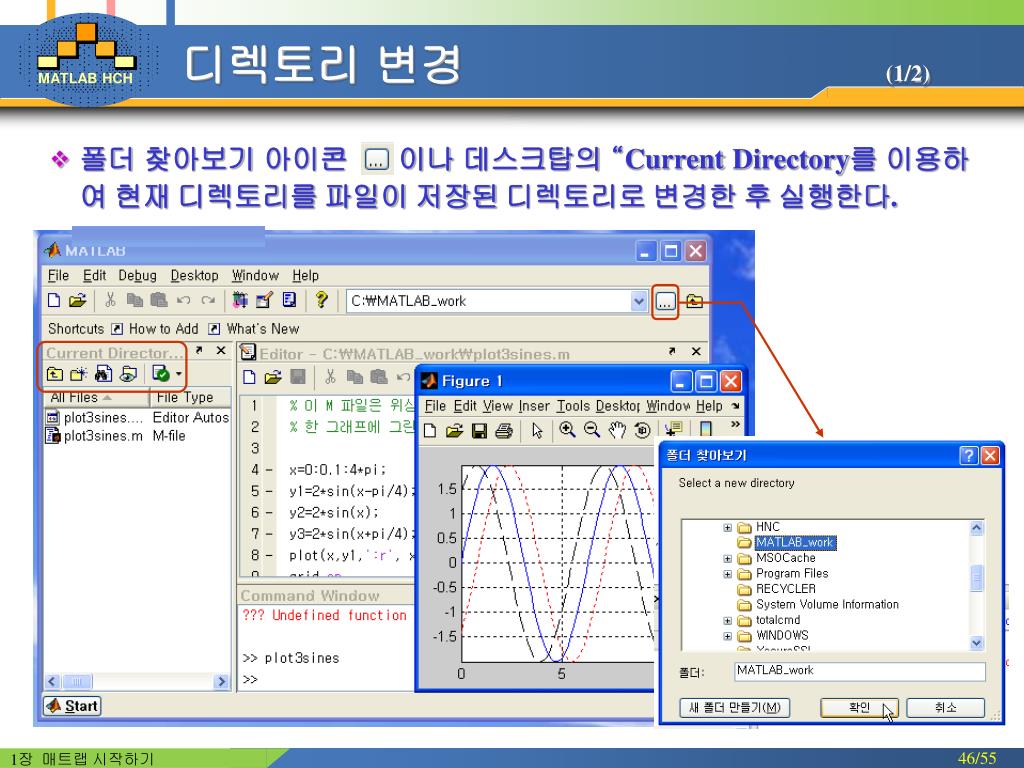Open dropdown arrow next to Reports icon
This screenshot has width=1024, height=768.
(178, 374)
